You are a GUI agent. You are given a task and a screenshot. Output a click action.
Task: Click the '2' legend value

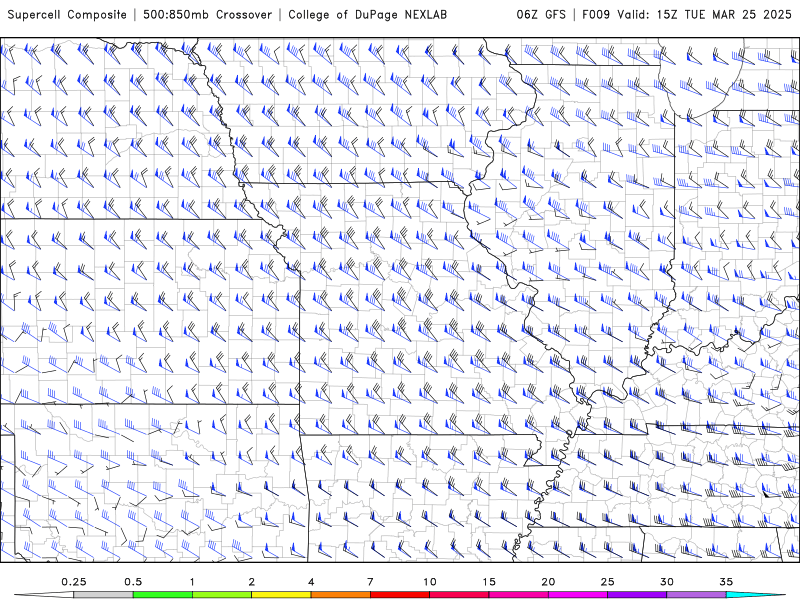[x=252, y=582]
